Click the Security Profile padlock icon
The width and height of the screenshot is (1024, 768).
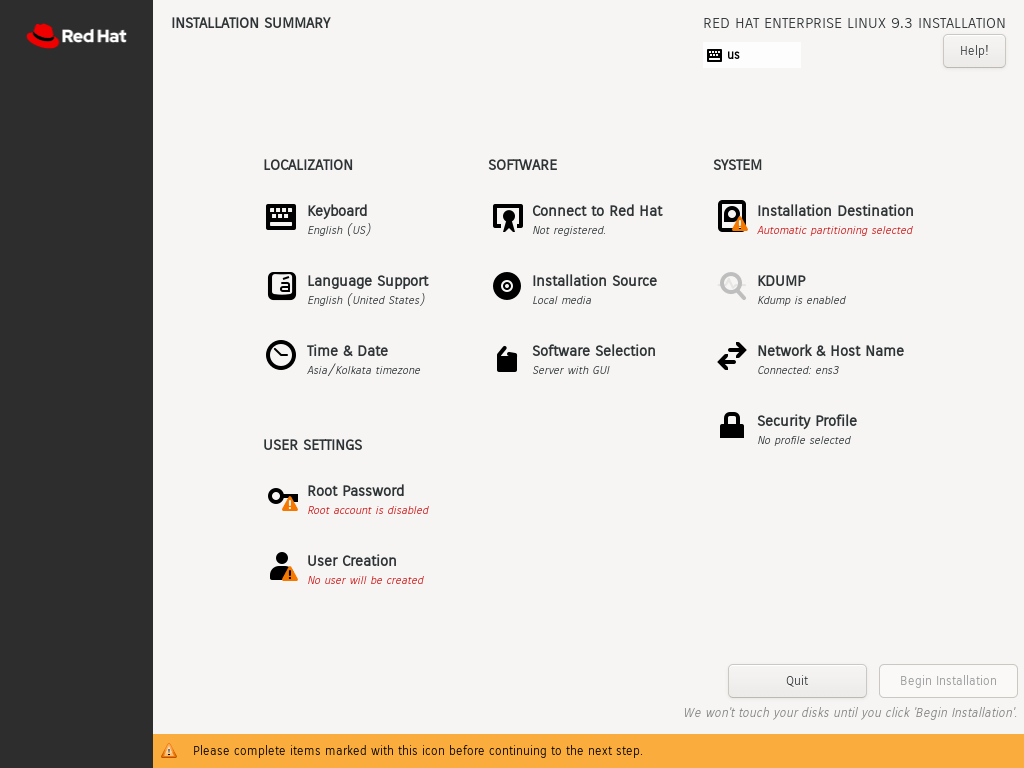(x=731, y=425)
